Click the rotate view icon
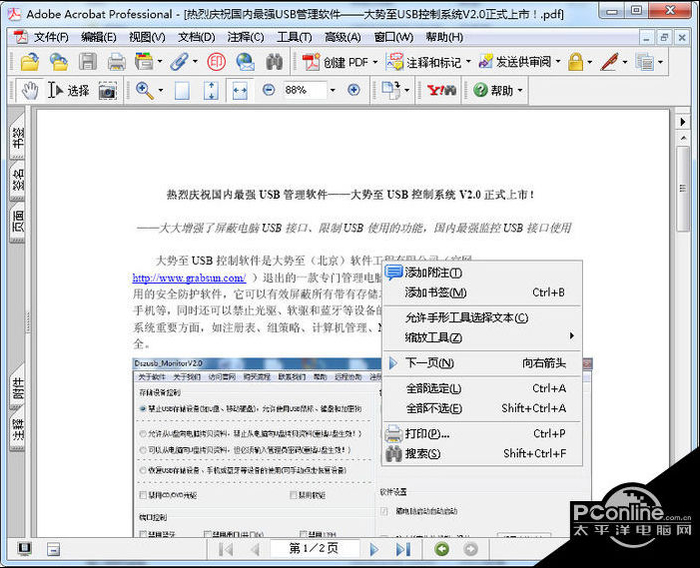Screen dimensions: 700x568 coord(391,90)
